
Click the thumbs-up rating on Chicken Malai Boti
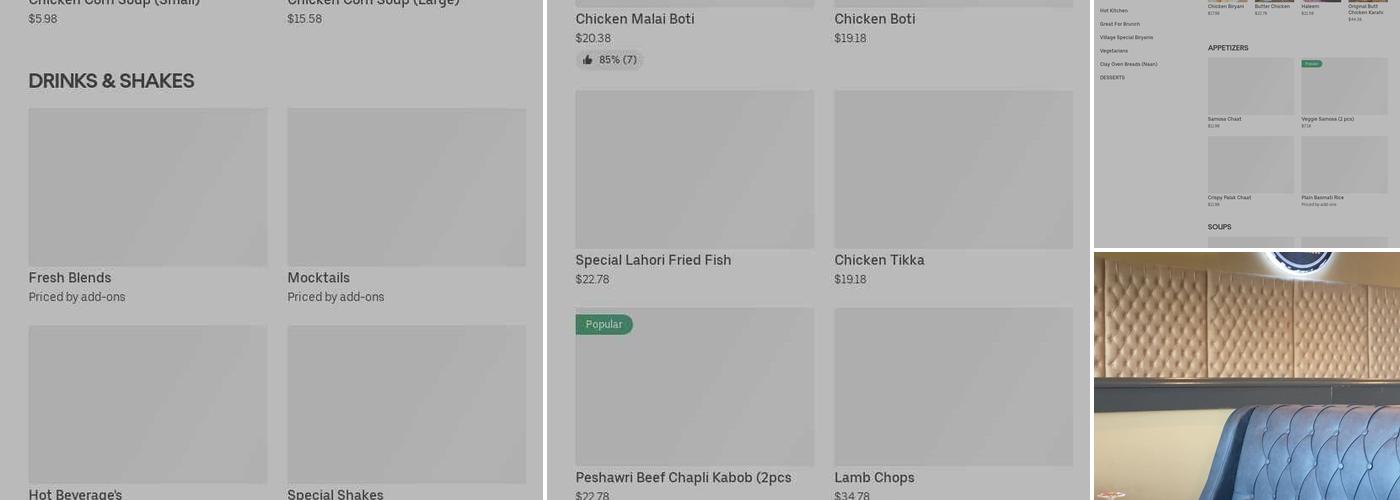[x=609, y=60]
